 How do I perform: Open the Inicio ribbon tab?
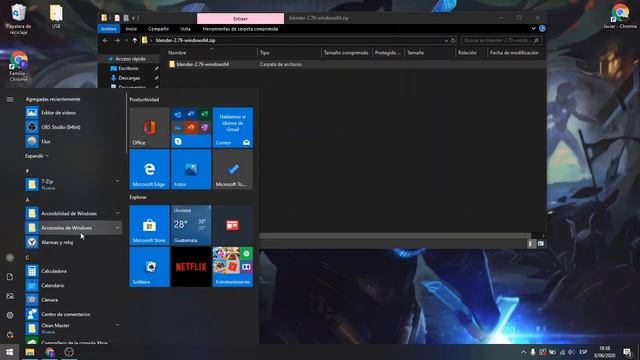pyautogui.click(x=131, y=29)
